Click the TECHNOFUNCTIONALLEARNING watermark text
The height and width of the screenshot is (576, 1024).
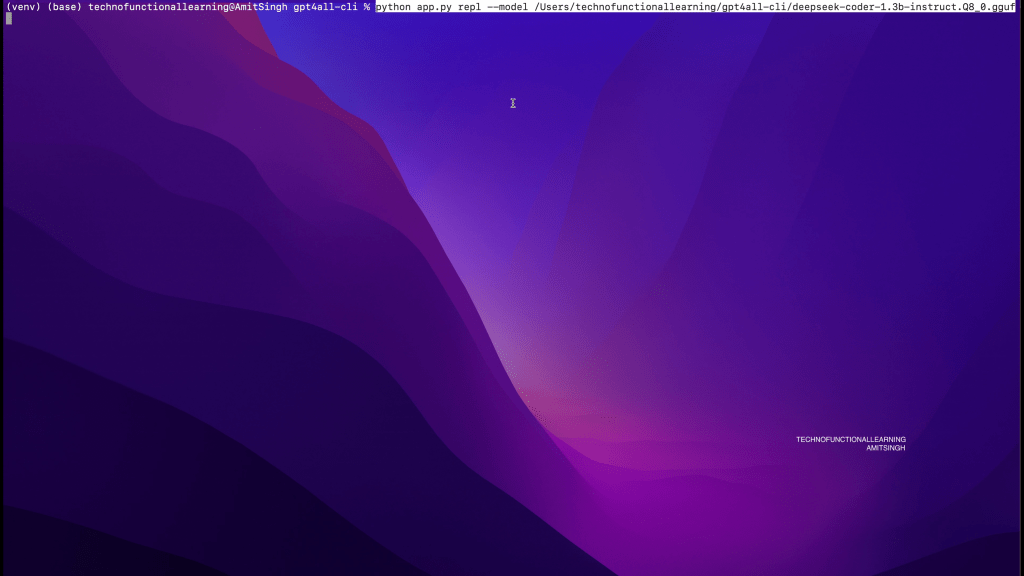(x=850, y=439)
